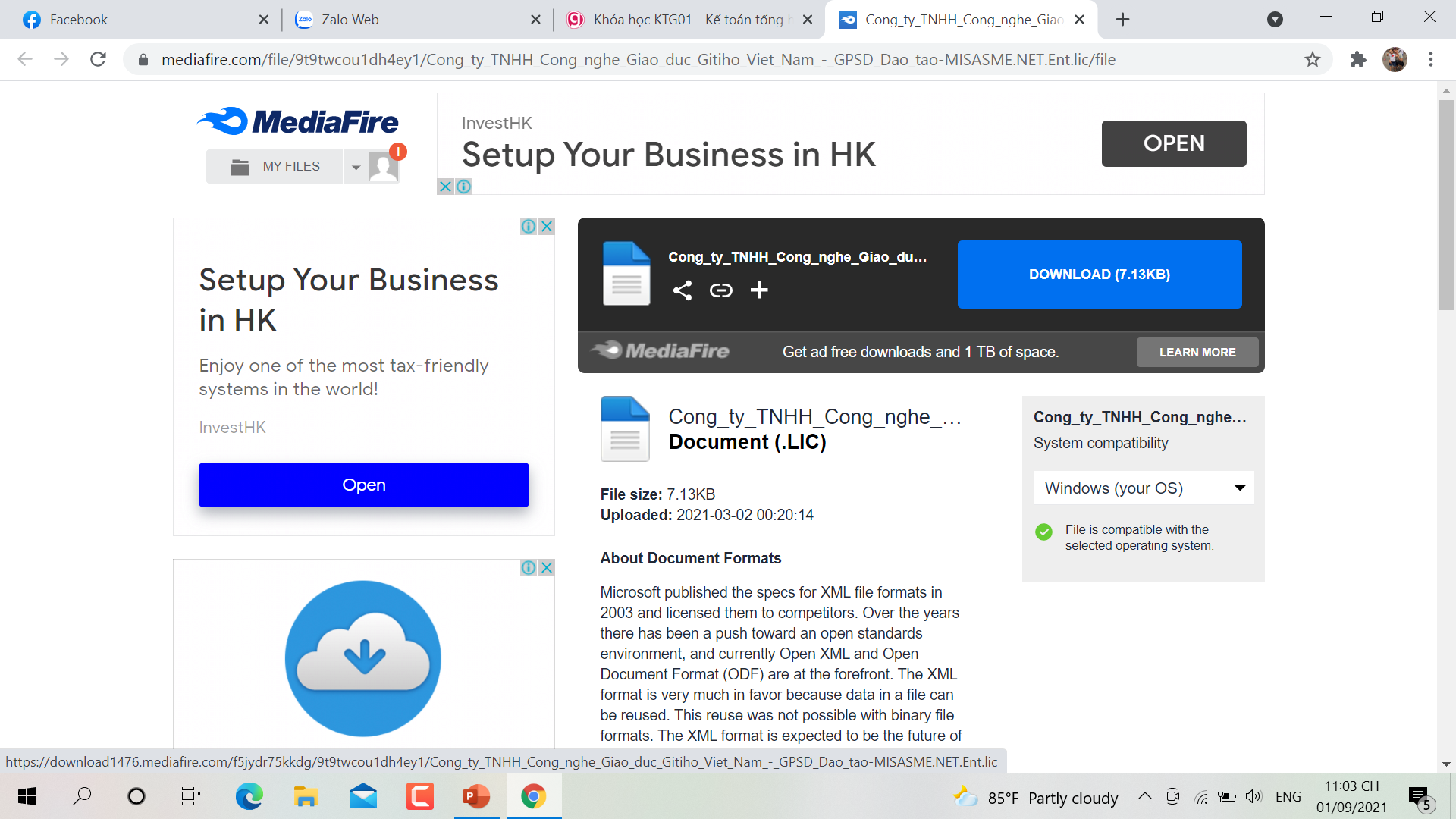Viewport: 1456px width, 819px height.
Task: Open Chrome profile avatar
Action: coord(1395,59)
